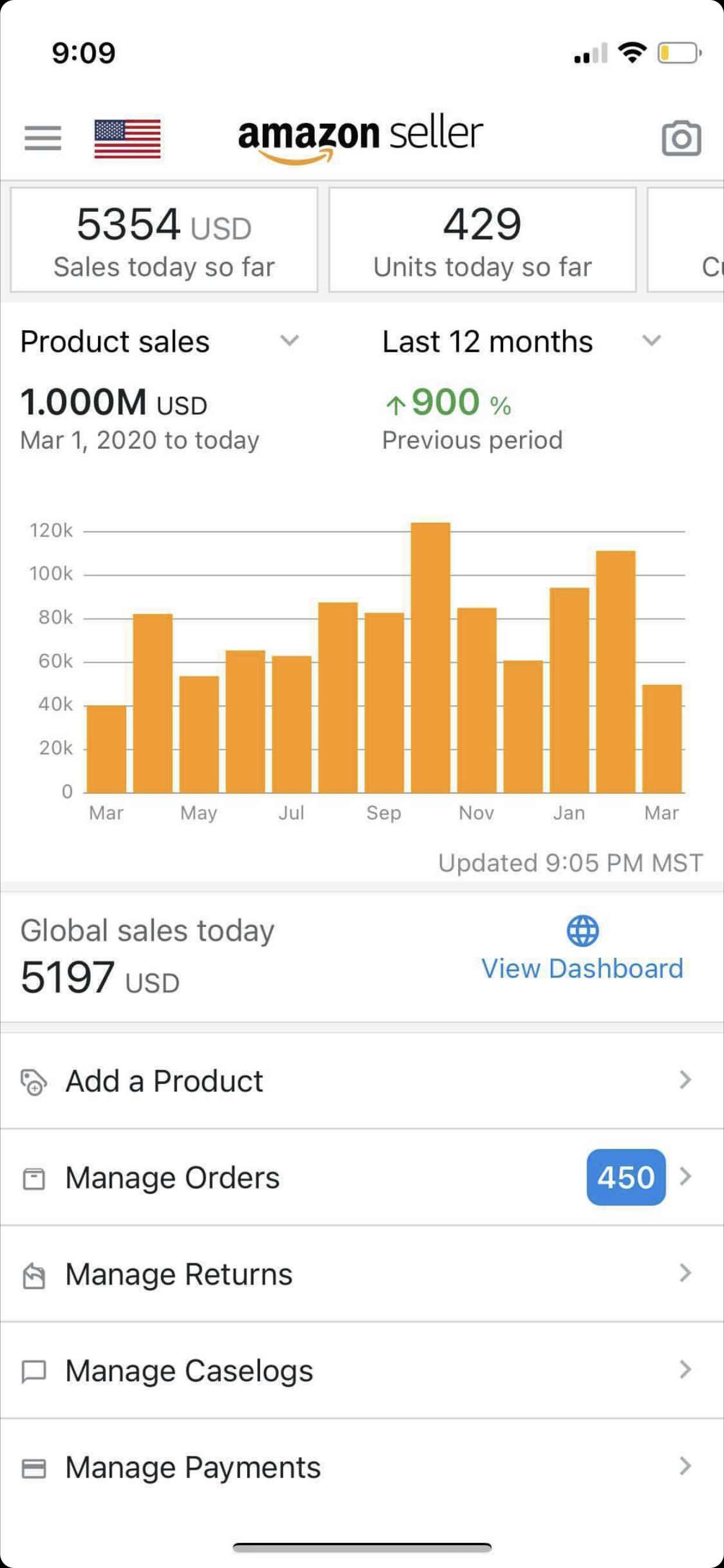Select the Units today so far card
Screen dimensions: 724x1568
(x=482, y=240)
